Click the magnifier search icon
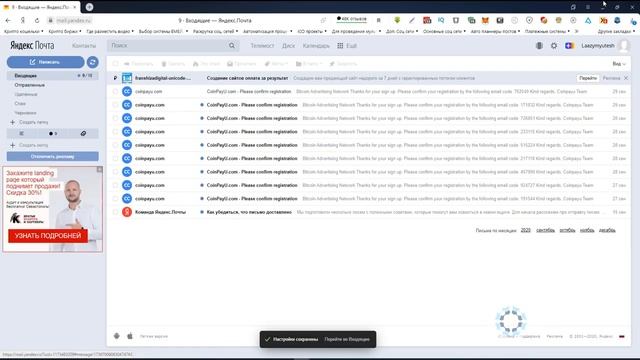Screen dimensions: 640x360 232,46
